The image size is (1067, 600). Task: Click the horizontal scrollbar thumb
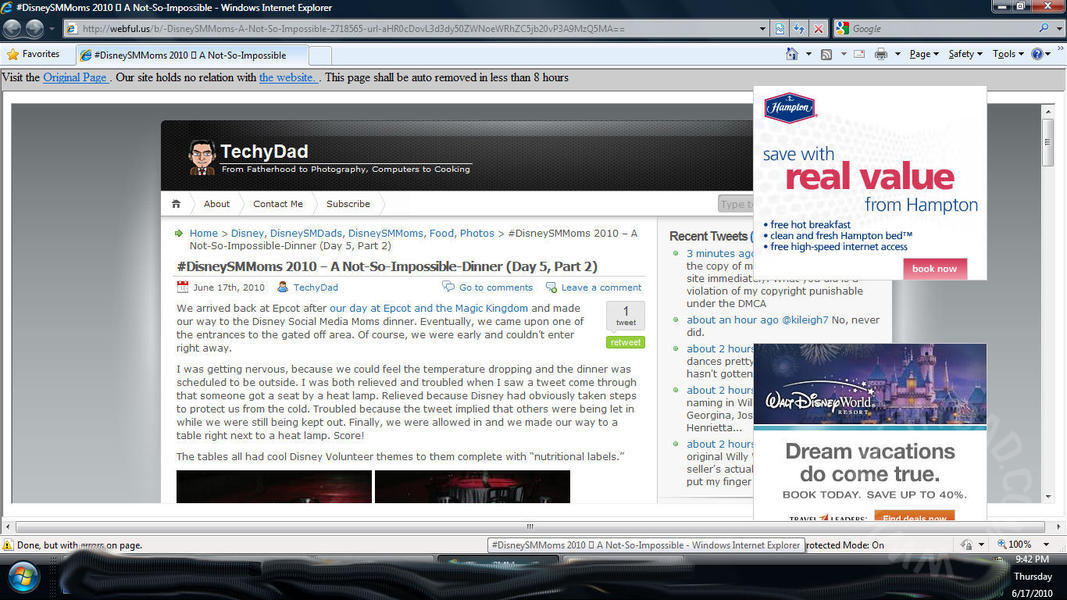530,527
